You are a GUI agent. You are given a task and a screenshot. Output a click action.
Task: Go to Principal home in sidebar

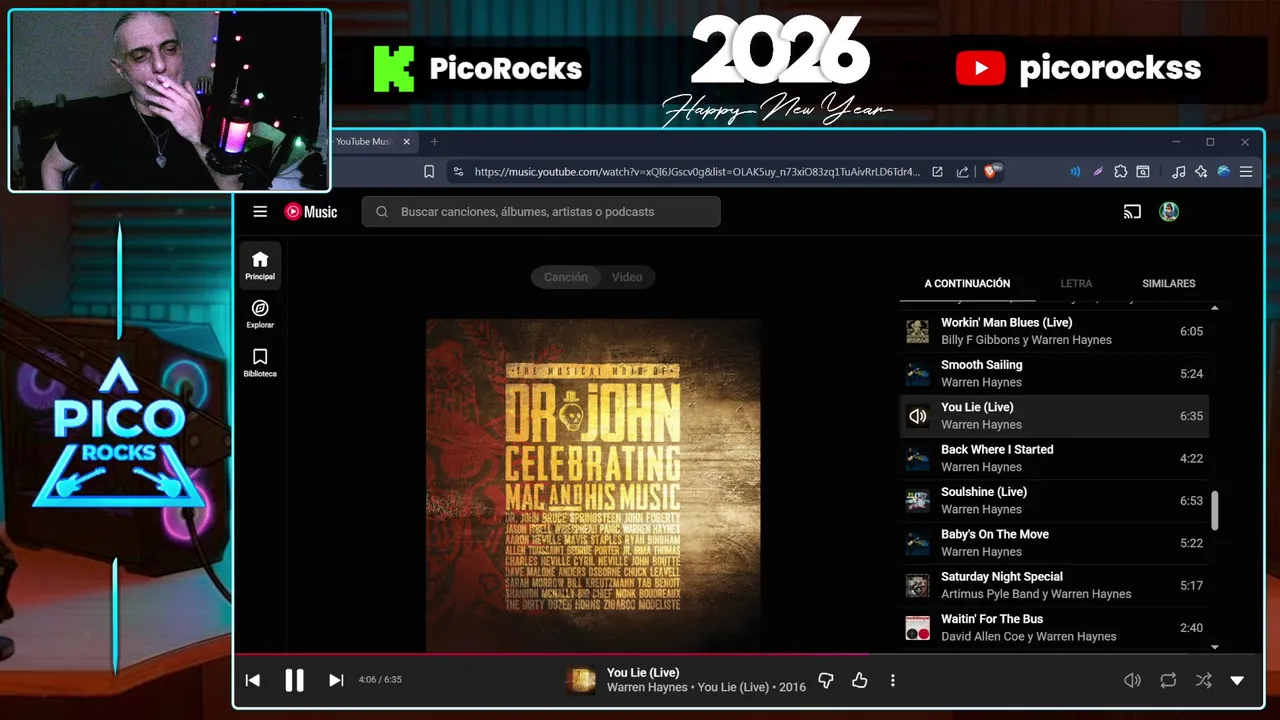(260, 266)
